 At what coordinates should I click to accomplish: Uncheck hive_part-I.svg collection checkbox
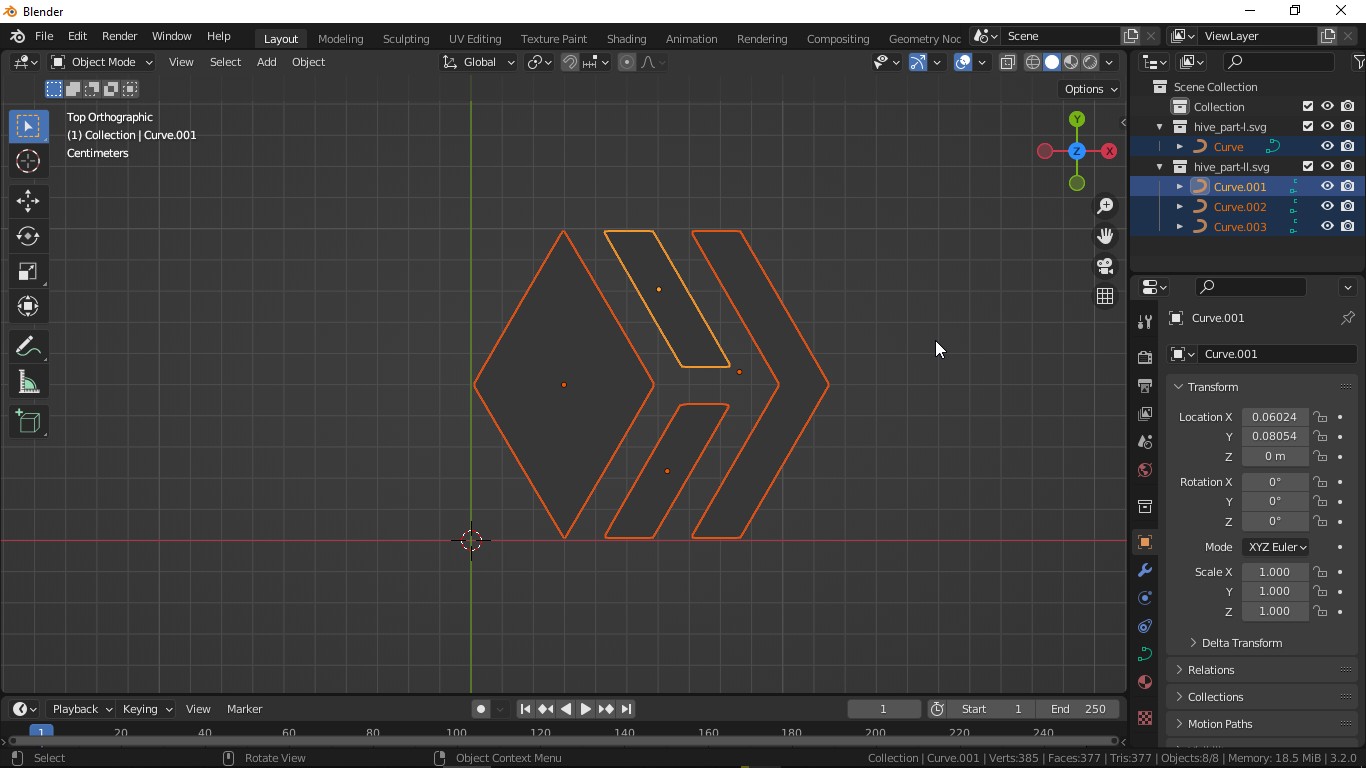[x=1307, y=126]
